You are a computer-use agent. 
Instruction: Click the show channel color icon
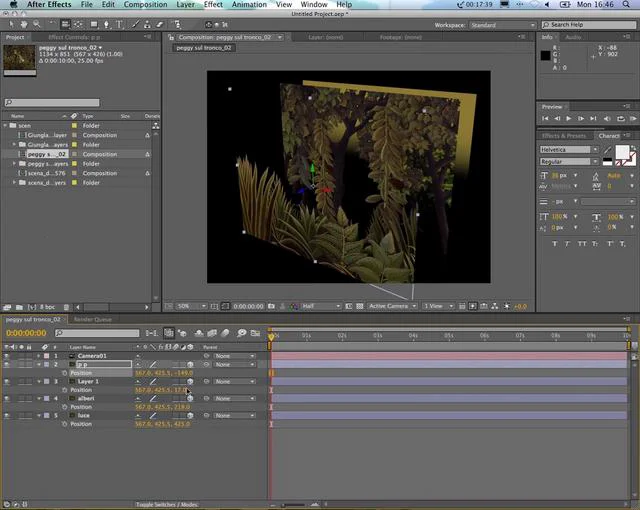pyautogui.click(x=293, y=306)
